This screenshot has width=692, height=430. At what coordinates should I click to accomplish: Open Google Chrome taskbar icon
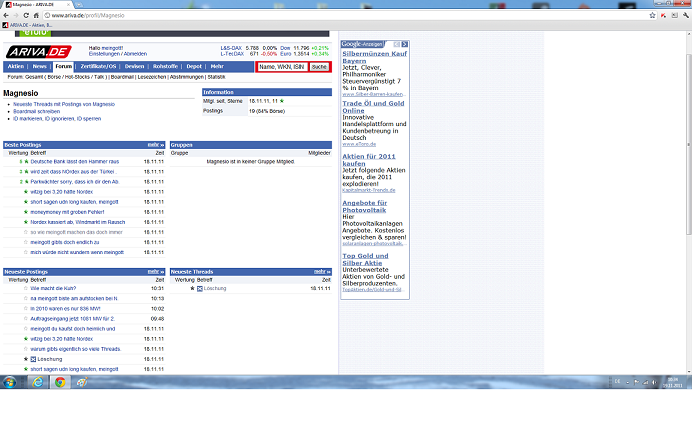point(60,382)
